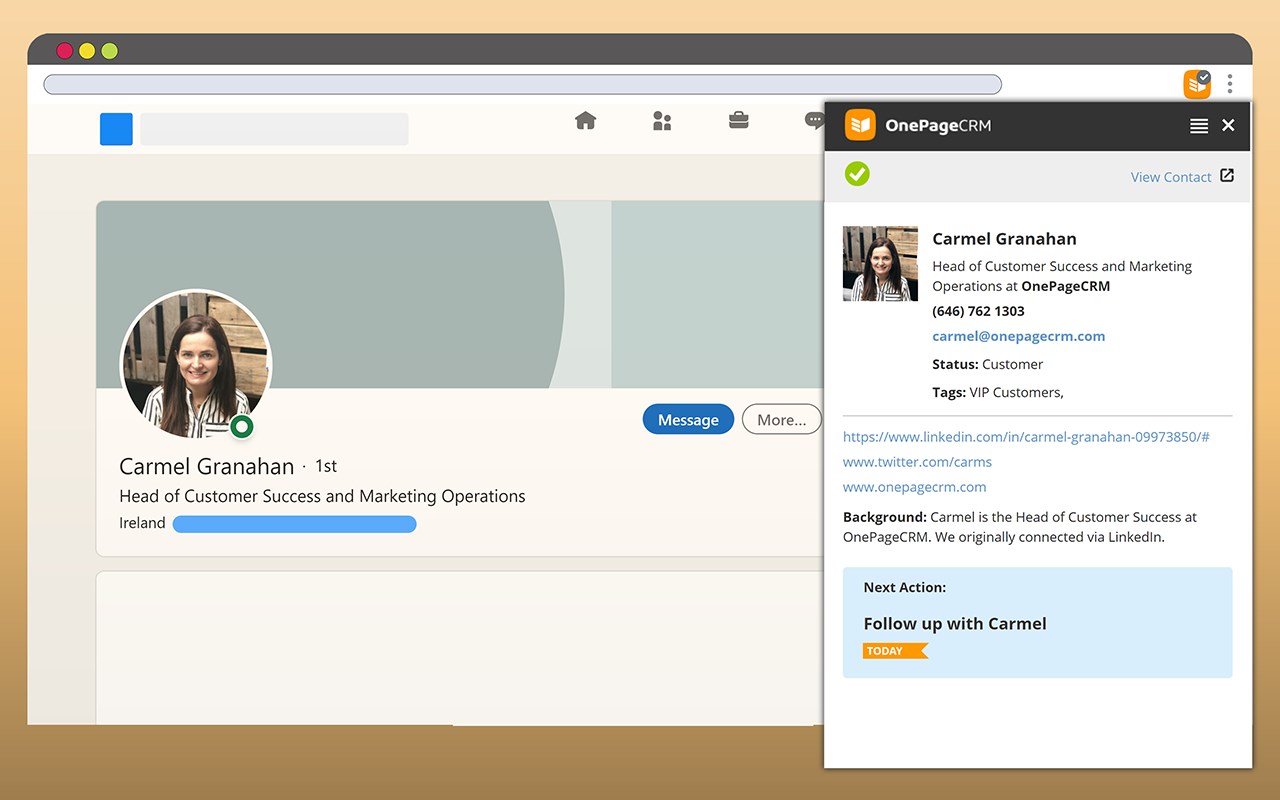Click the green checkmark status icon

pos(857,174)
